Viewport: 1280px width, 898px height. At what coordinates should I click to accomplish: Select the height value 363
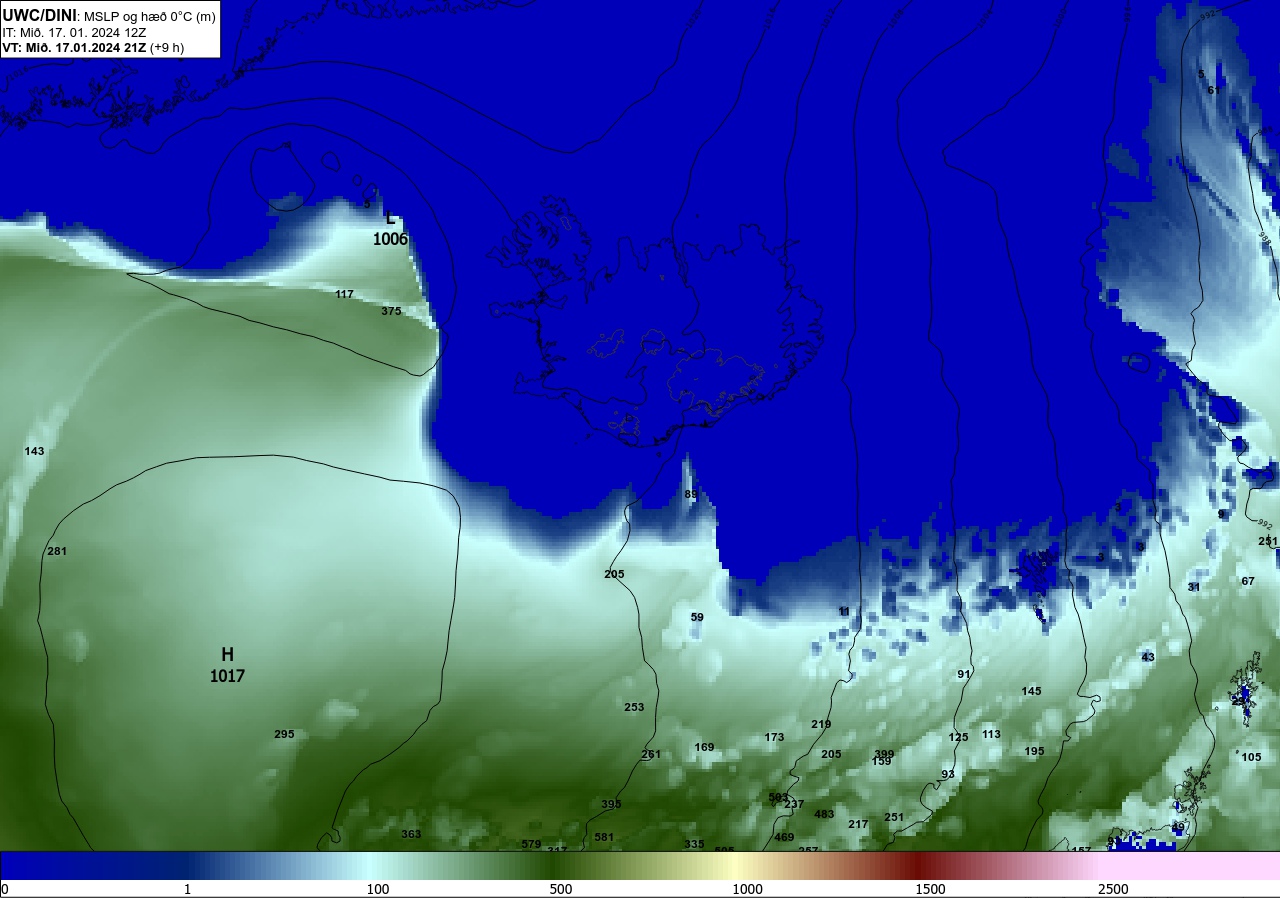411,834
